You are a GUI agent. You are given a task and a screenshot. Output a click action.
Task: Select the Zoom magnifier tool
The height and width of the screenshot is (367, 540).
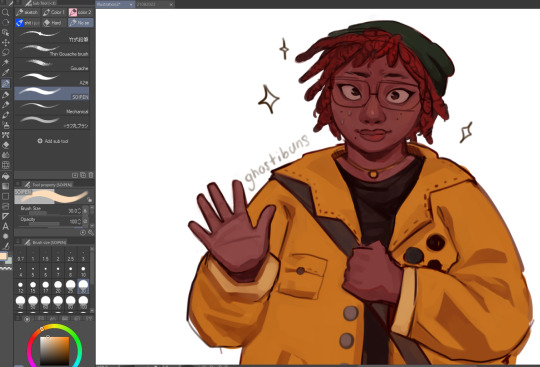coord(6,13)
